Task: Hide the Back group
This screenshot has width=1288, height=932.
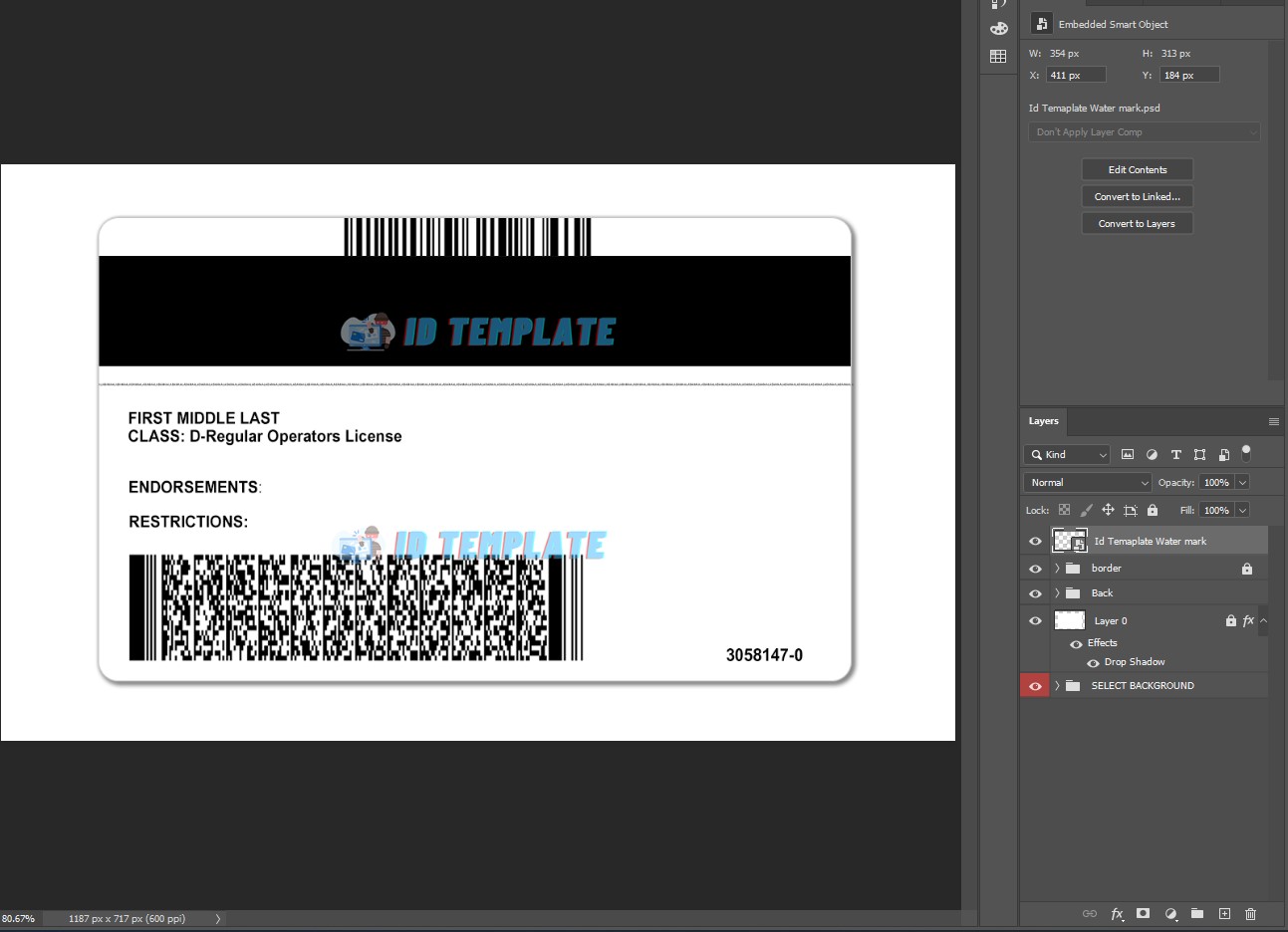Action: pos(1035,593)
